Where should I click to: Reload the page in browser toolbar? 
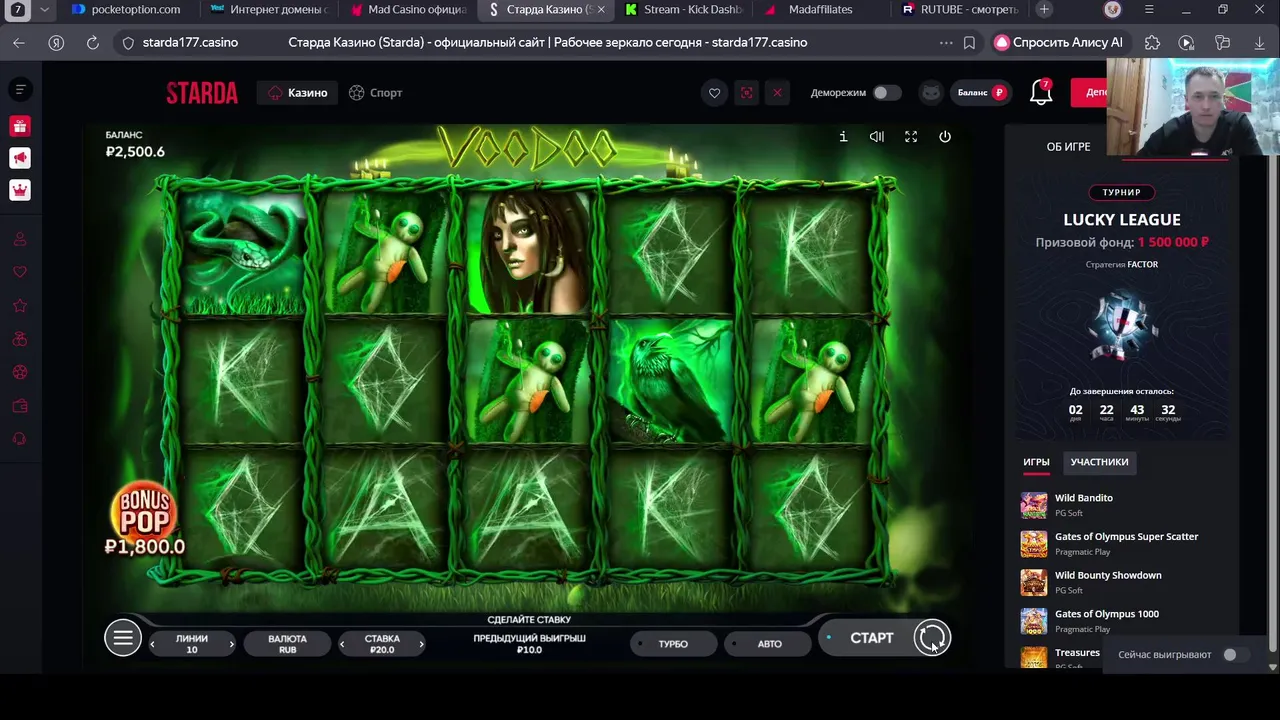coord(92,43)
